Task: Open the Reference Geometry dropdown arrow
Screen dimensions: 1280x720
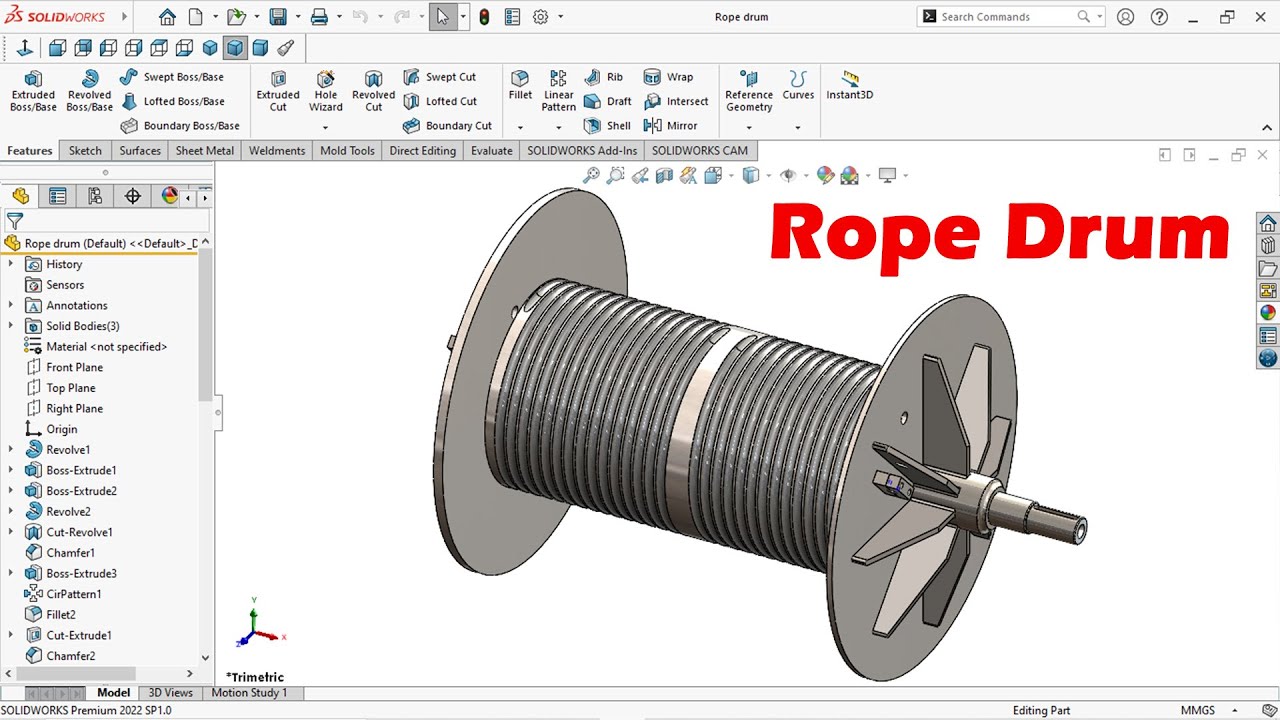Action: click(749, 128)
